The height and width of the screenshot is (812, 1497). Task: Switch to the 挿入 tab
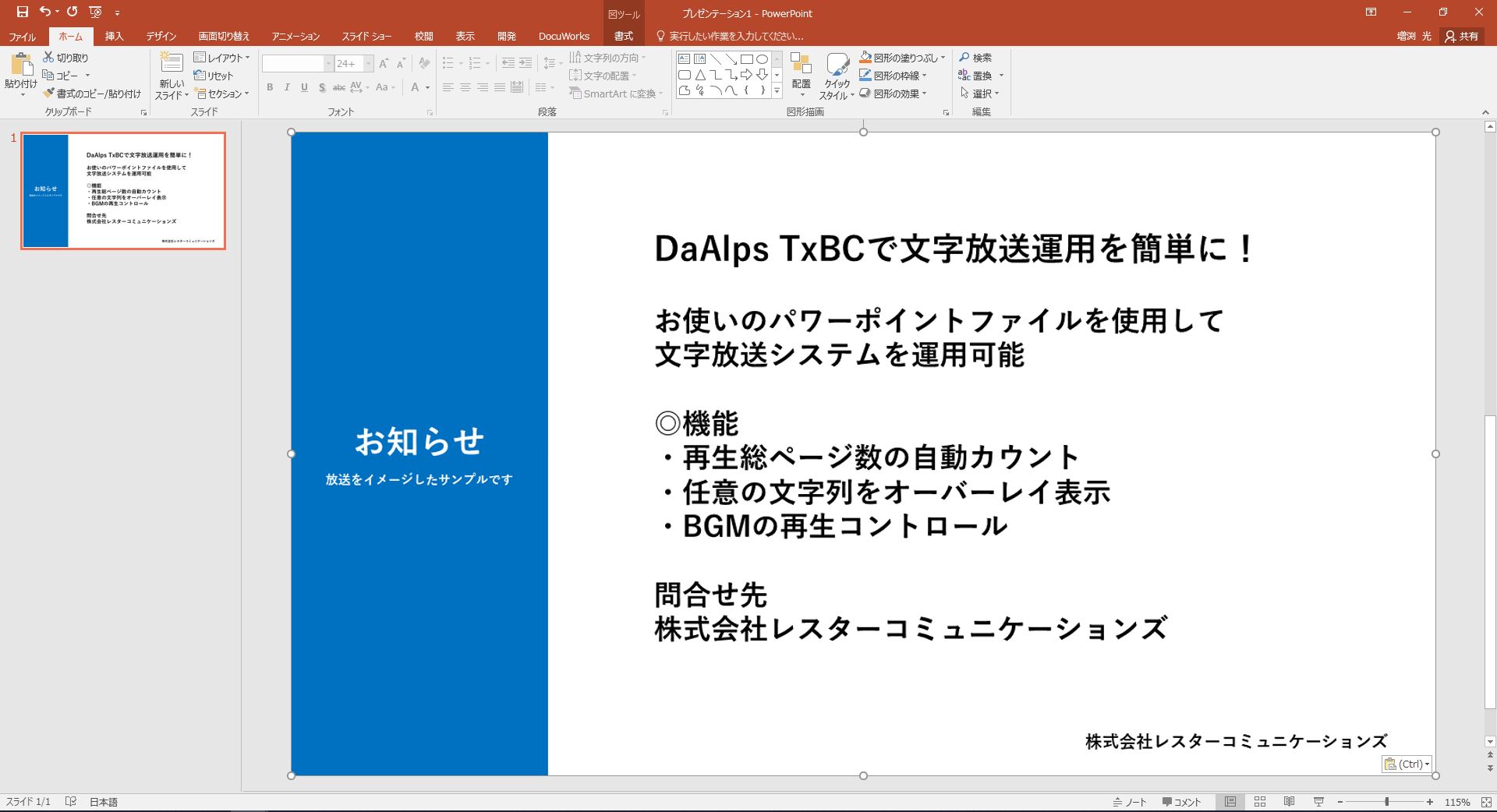[115, 36]
